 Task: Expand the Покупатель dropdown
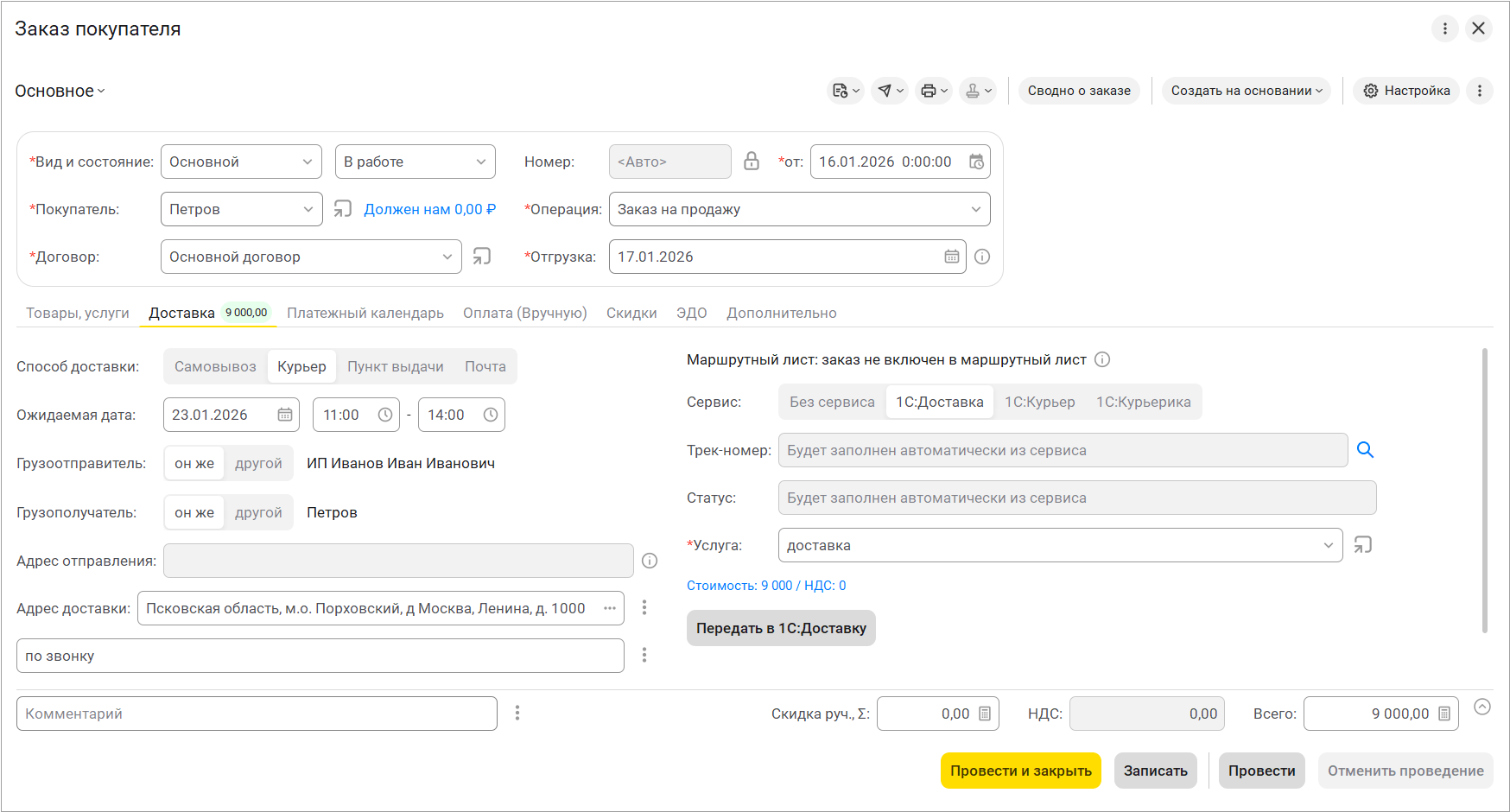308,209
